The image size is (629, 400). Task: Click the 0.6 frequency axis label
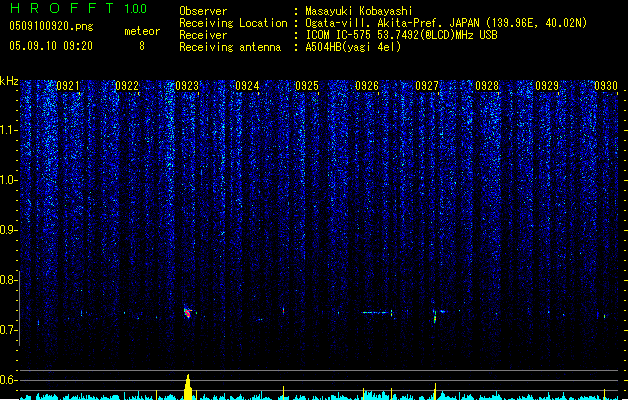(x=8, y=380)
